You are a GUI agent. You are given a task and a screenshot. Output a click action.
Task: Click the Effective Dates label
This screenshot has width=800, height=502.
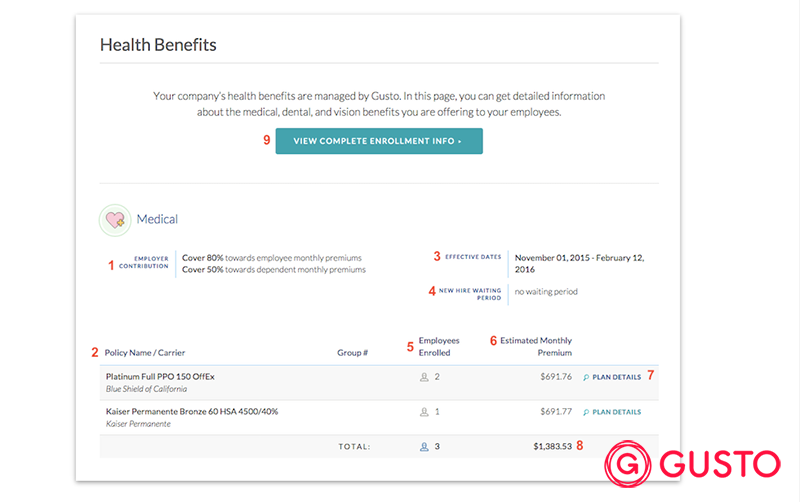point(473,257)
